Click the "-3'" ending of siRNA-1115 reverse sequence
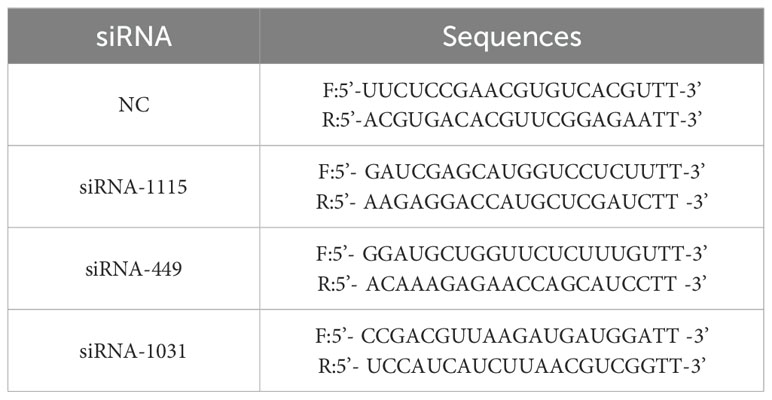 coord(693,200)
